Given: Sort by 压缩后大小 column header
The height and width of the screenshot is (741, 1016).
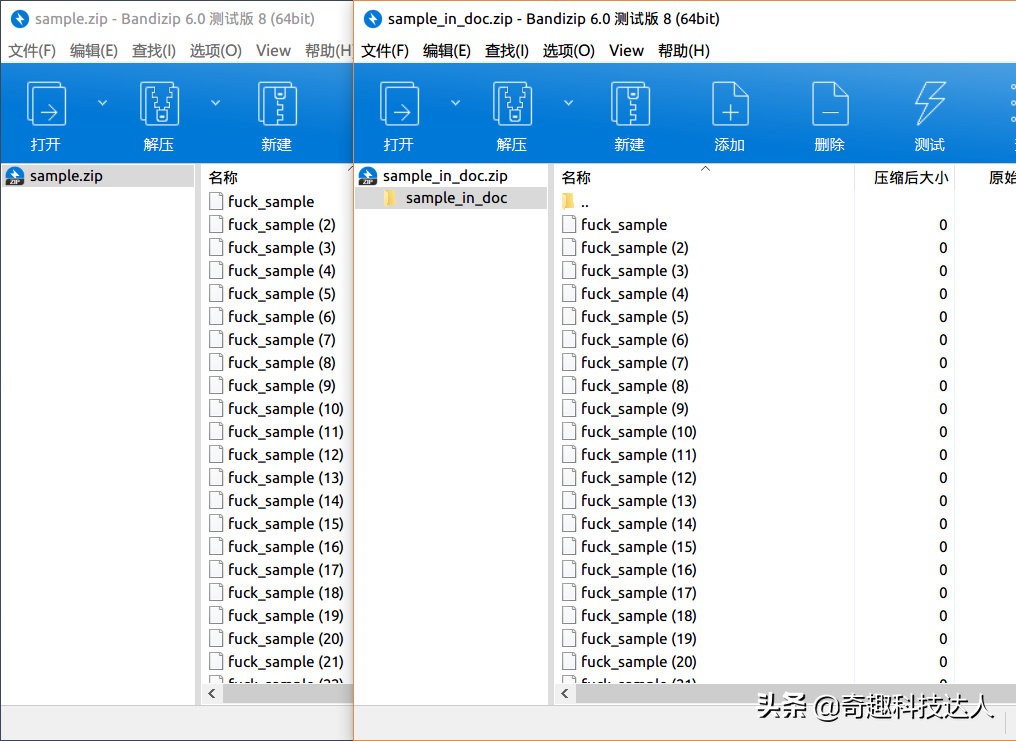Looking at the screenshot, I should click(x=911, y=177).
